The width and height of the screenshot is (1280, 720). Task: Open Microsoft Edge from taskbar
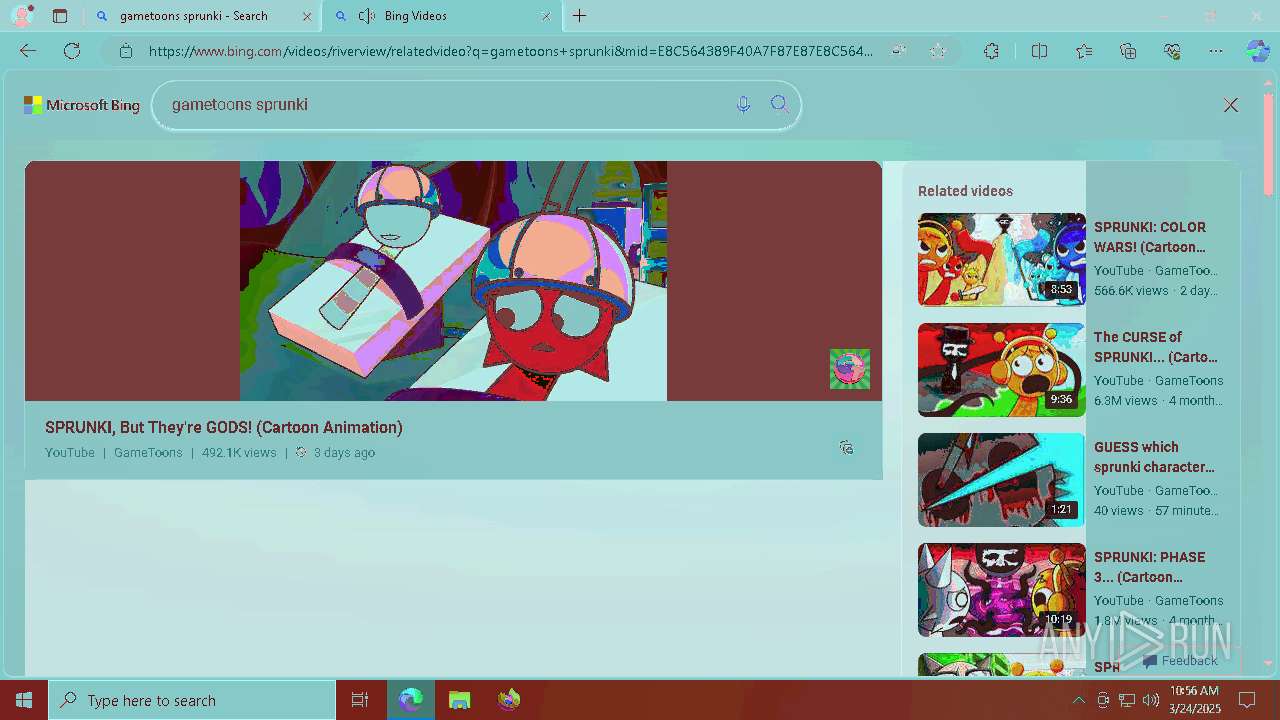[x=410, y=700]
